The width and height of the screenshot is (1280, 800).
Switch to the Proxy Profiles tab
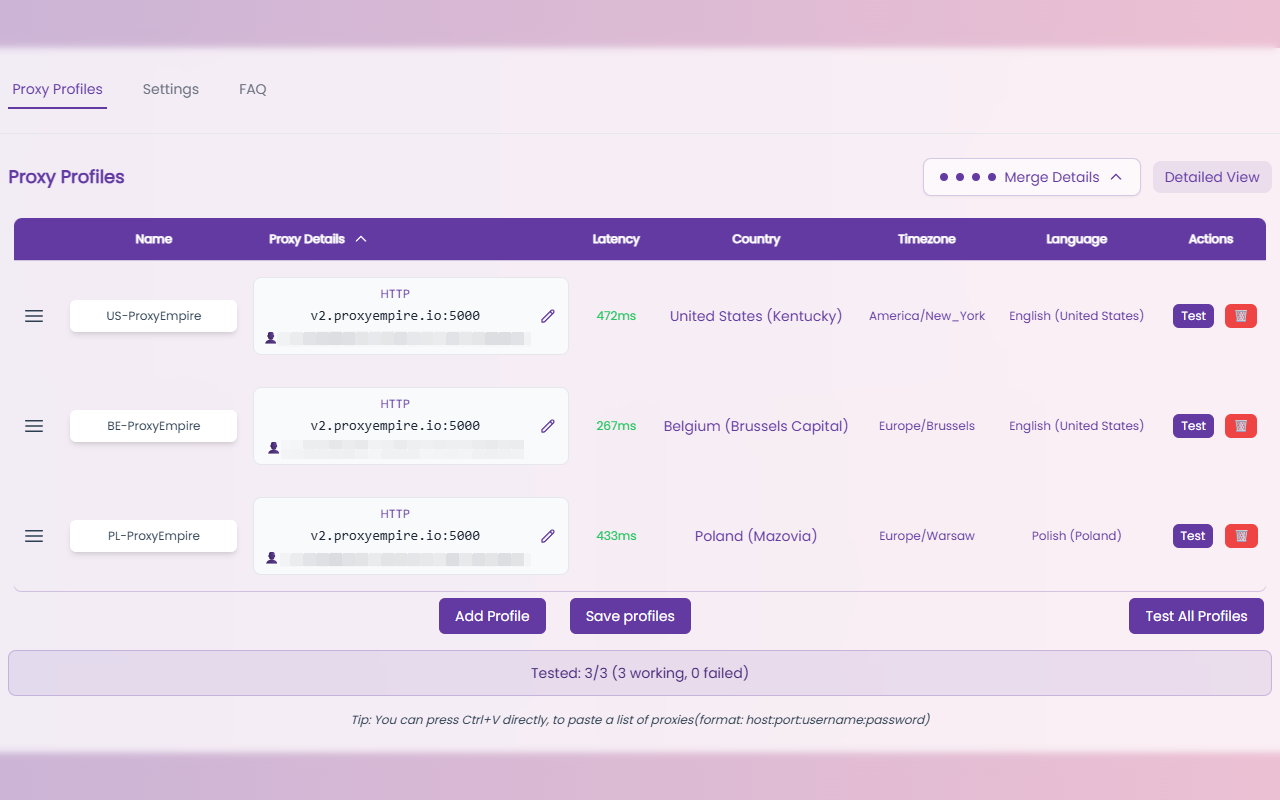point(57,89)
